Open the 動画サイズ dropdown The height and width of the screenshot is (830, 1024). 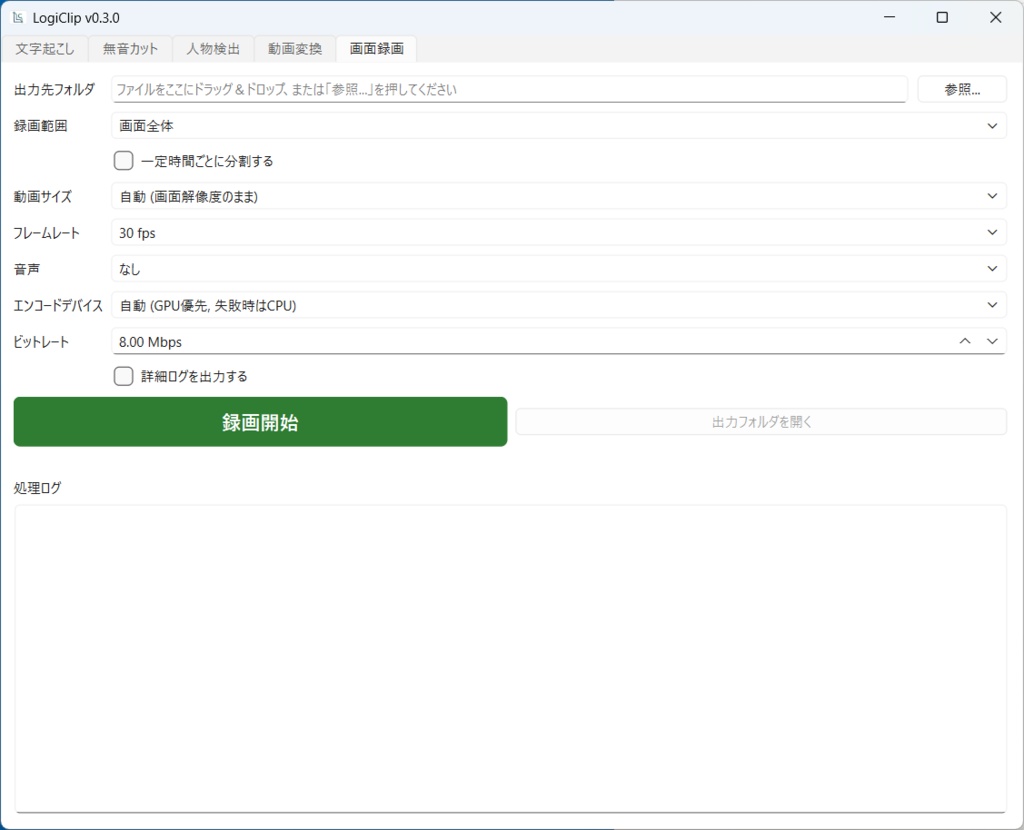tap(558, 196)
